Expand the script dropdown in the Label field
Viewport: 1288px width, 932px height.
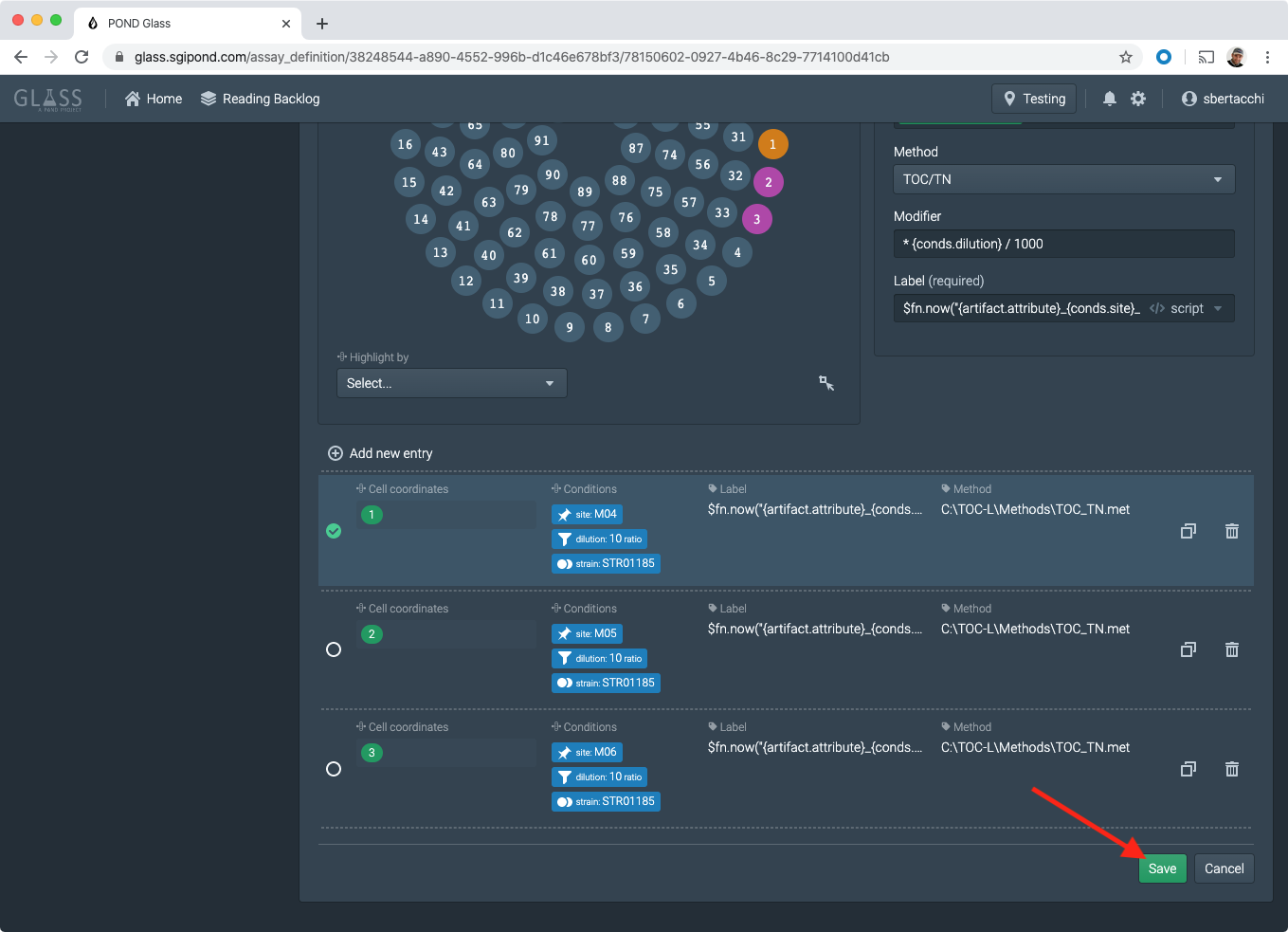tap(1216, 307)
